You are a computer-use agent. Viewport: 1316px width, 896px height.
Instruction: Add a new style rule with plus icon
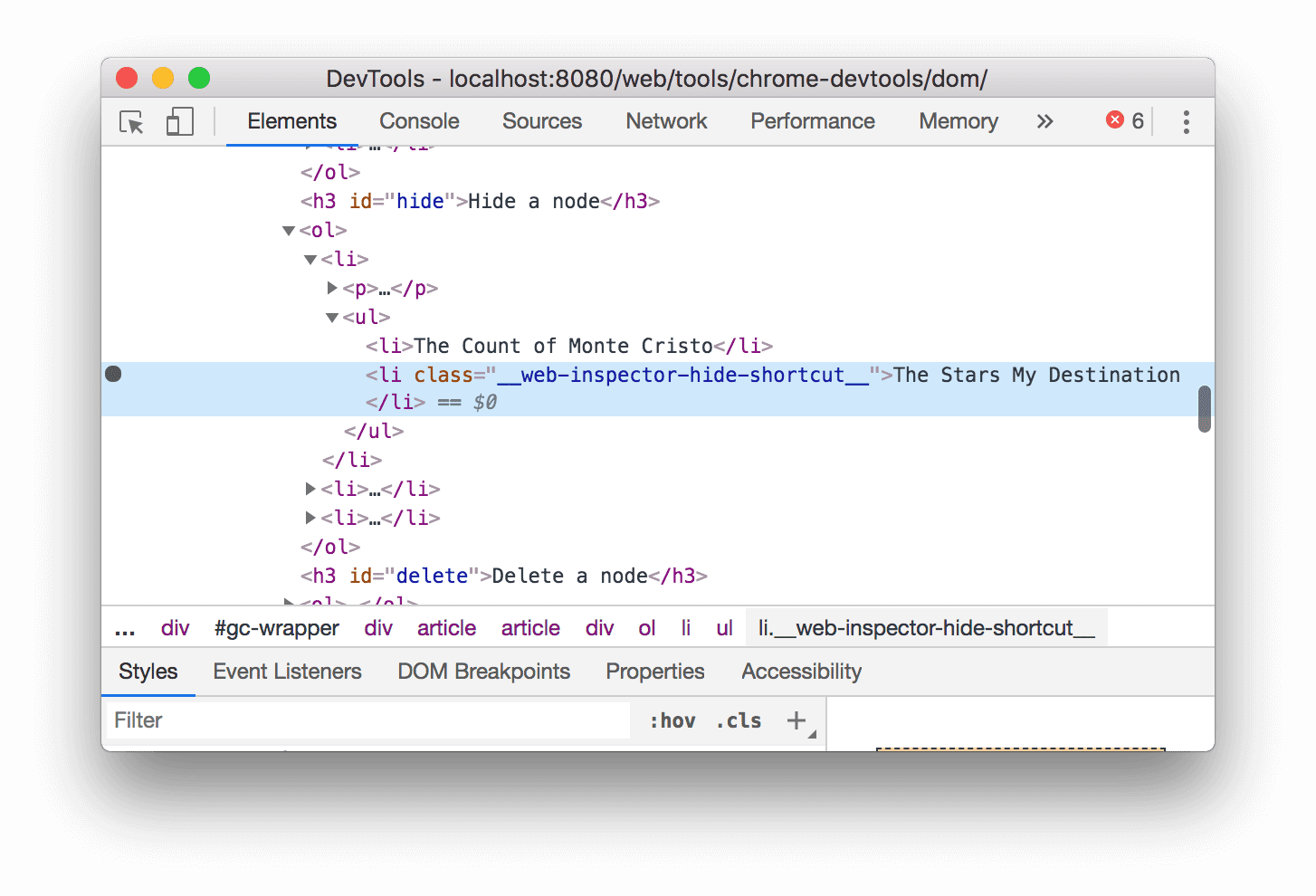point(796,720)
